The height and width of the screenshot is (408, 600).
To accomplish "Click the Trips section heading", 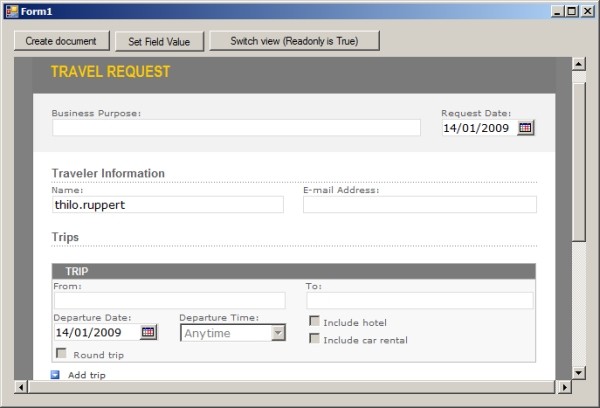I will [x=65, y=237].
